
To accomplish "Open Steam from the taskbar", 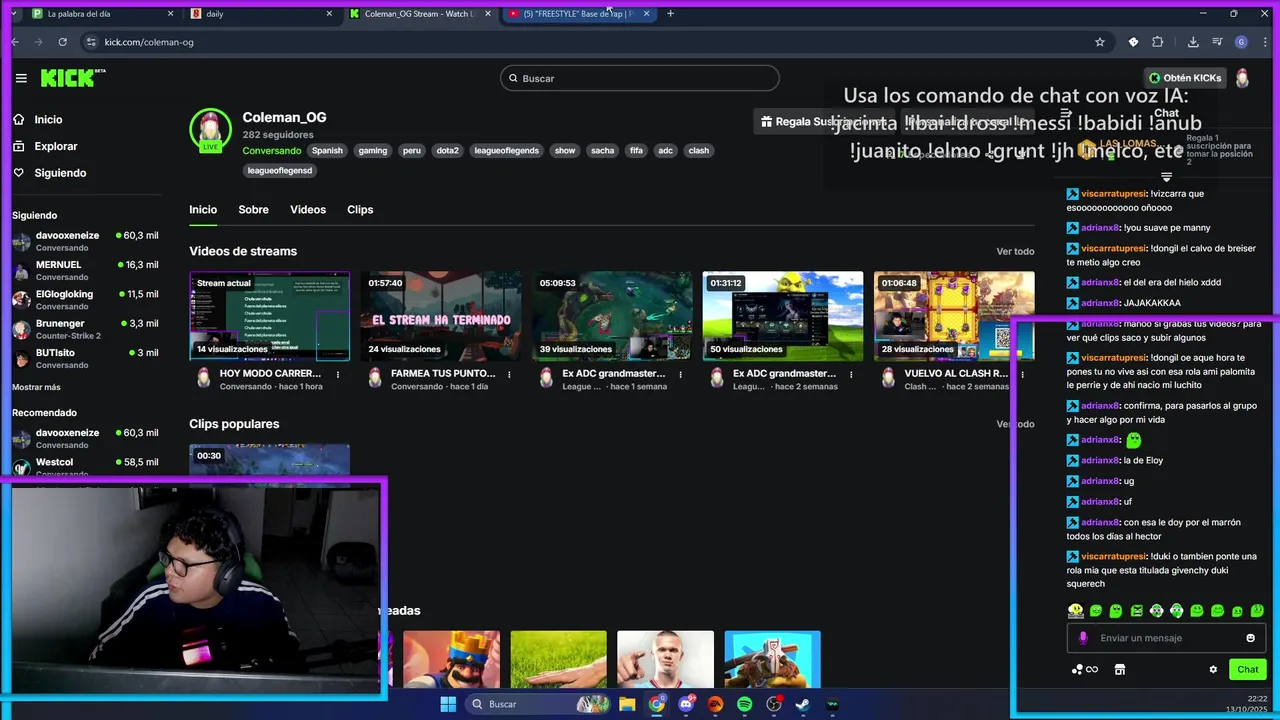I will [x=802, y=704].
